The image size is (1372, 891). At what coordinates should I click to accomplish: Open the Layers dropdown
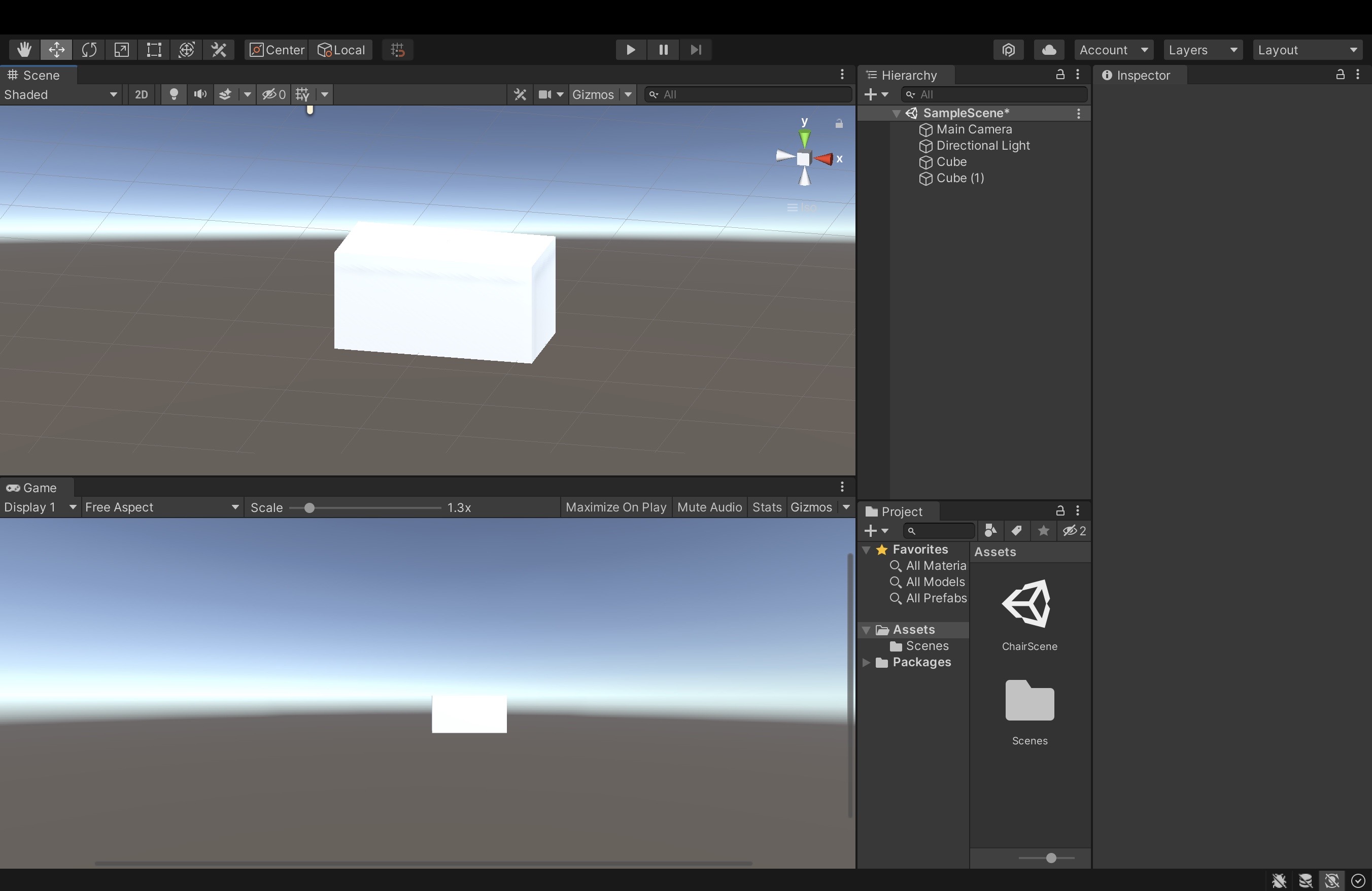1203,50
